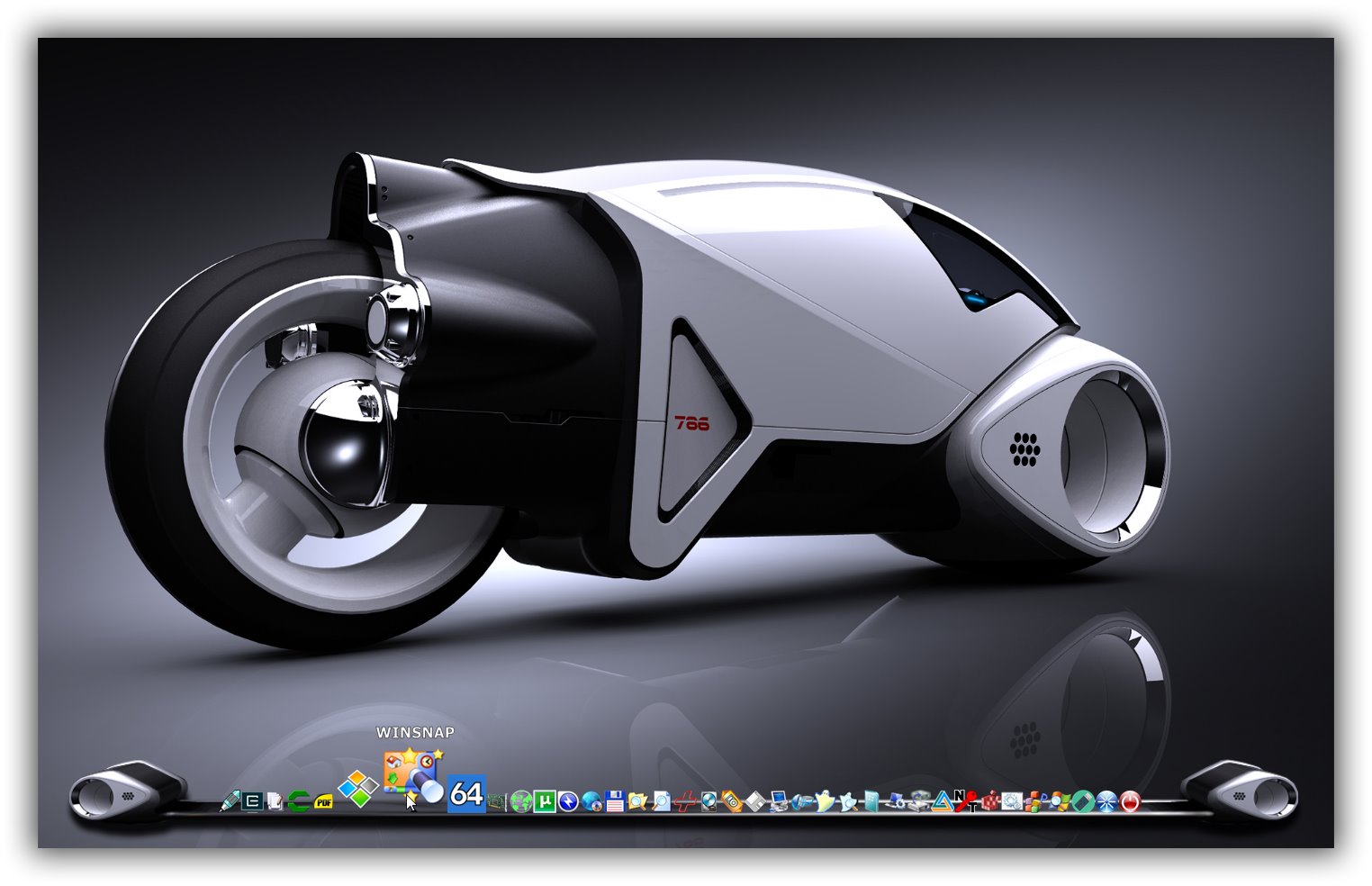Open the green circuit board icon
This screenshot has width=1372, height=886.
click(497, 802)
